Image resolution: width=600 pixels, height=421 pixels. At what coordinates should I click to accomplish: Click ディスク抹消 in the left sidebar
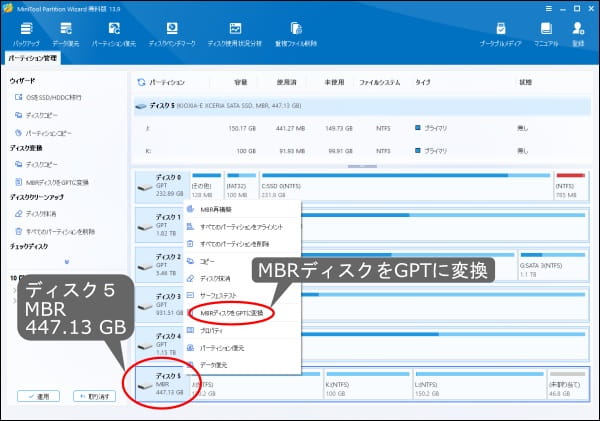click(35, 214)
